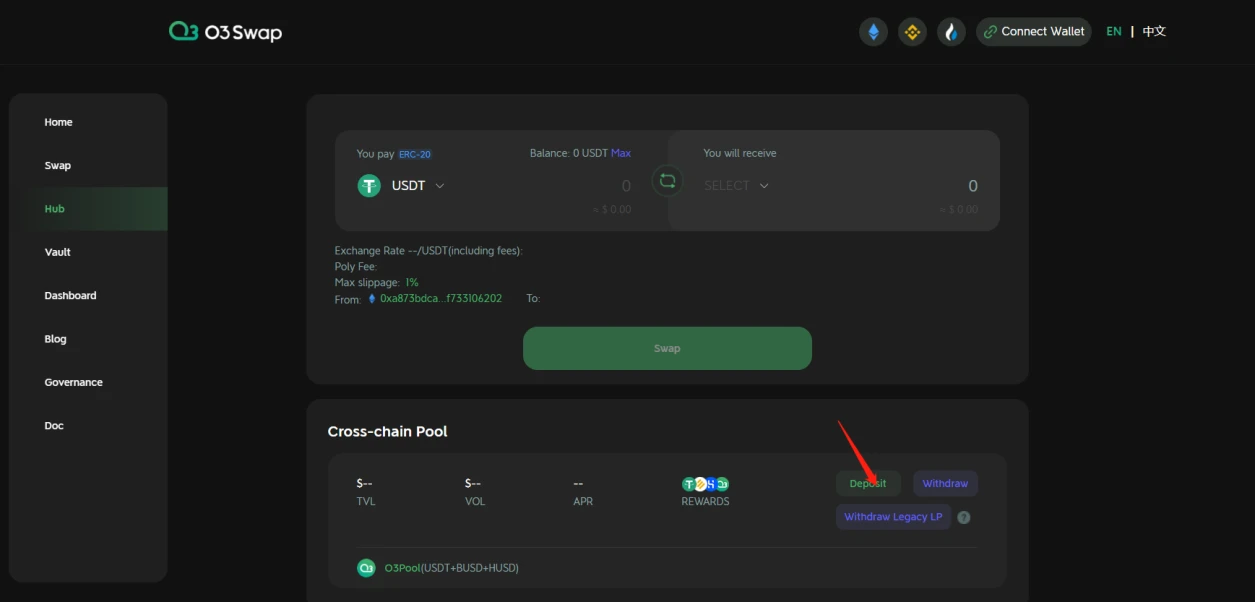Switch to the Ethereum network icon
This screenshot has height=602, width=1255.
click(873, 32)
